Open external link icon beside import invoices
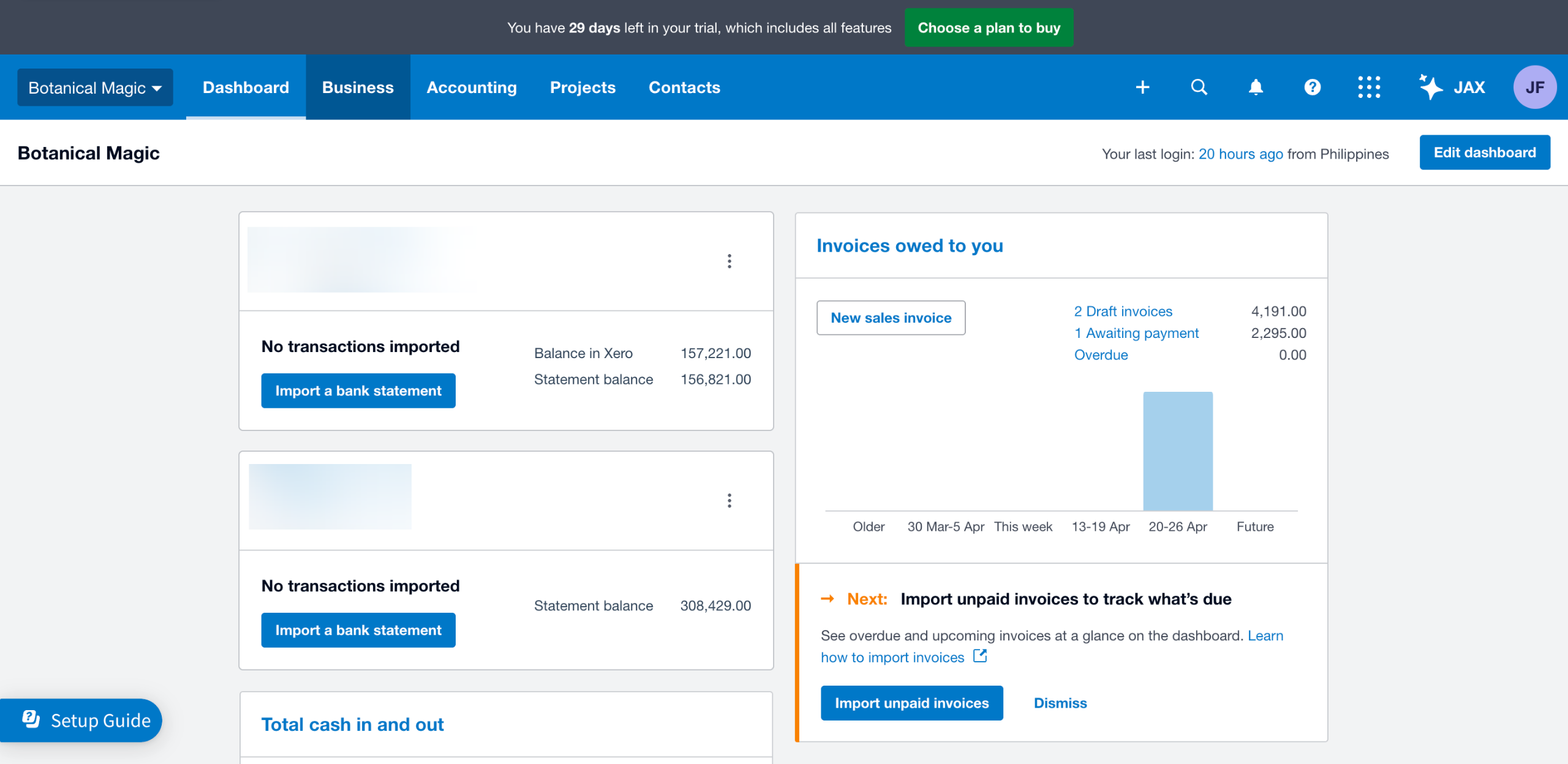1568x764 pixels. coord(980,656)
